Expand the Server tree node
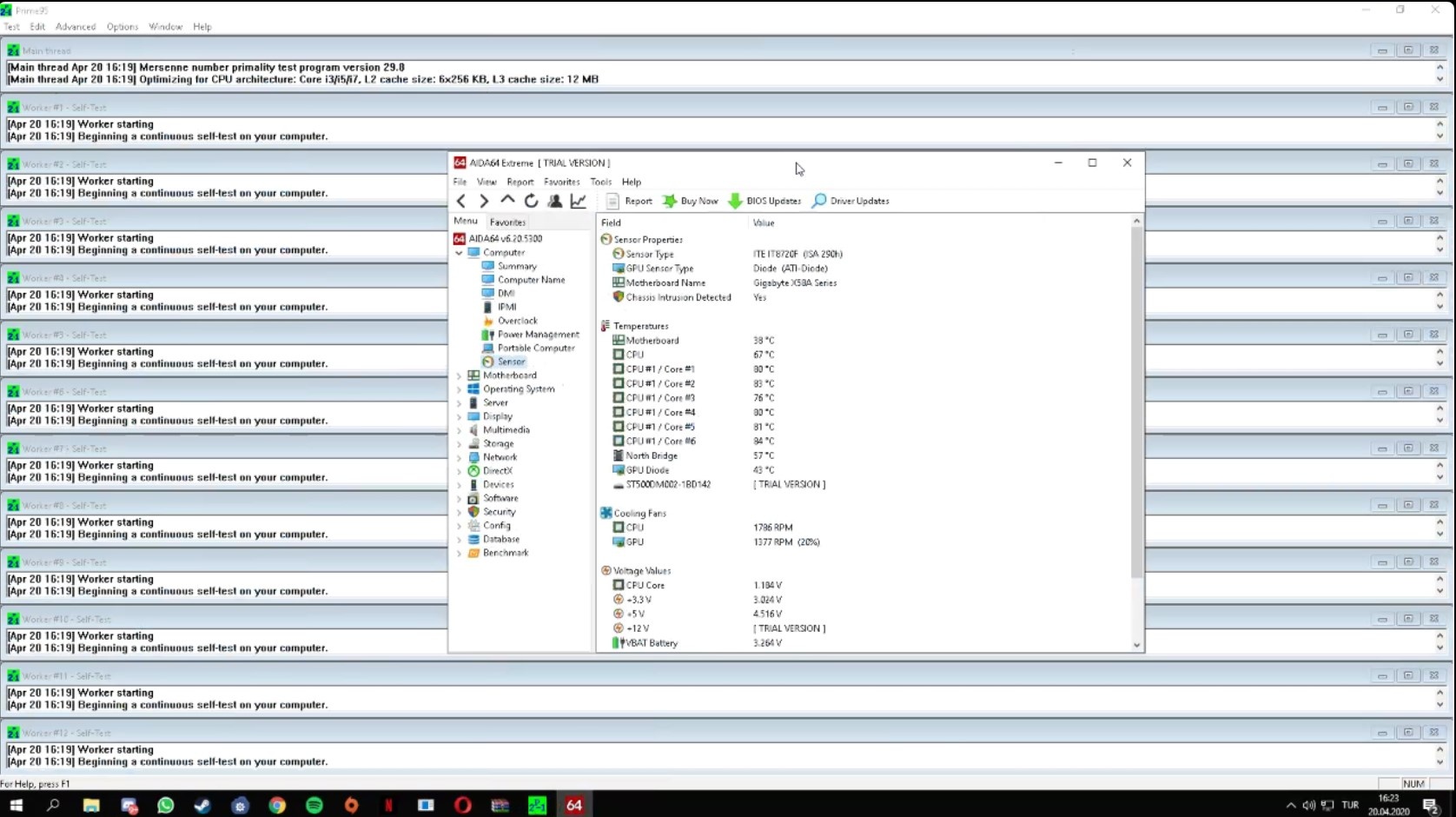This screenshot has height=817, width=1456. [459, 403]
